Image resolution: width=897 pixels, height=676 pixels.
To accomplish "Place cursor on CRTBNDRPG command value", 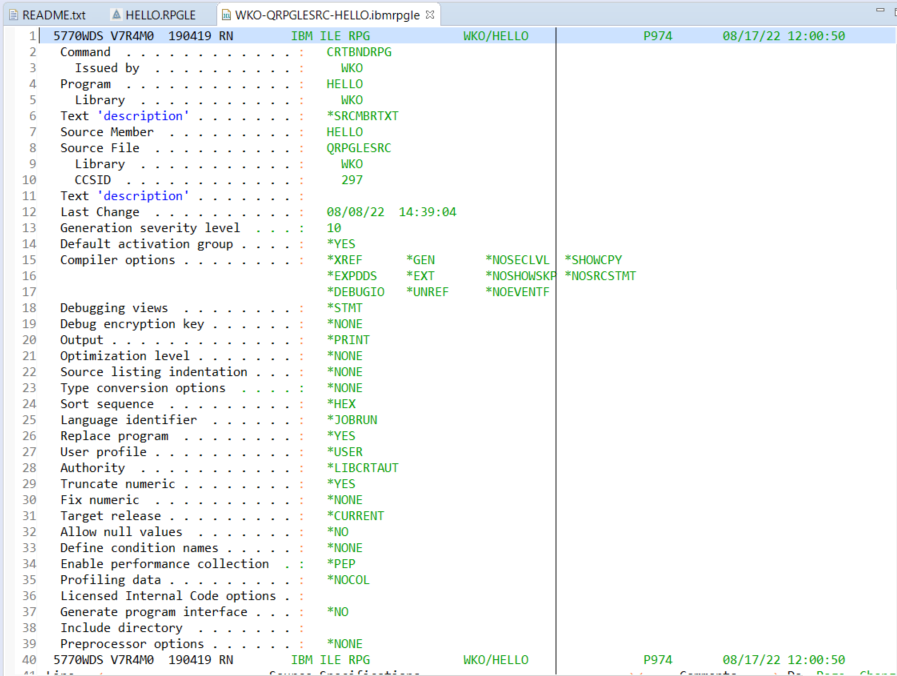I will pos(359,52).
